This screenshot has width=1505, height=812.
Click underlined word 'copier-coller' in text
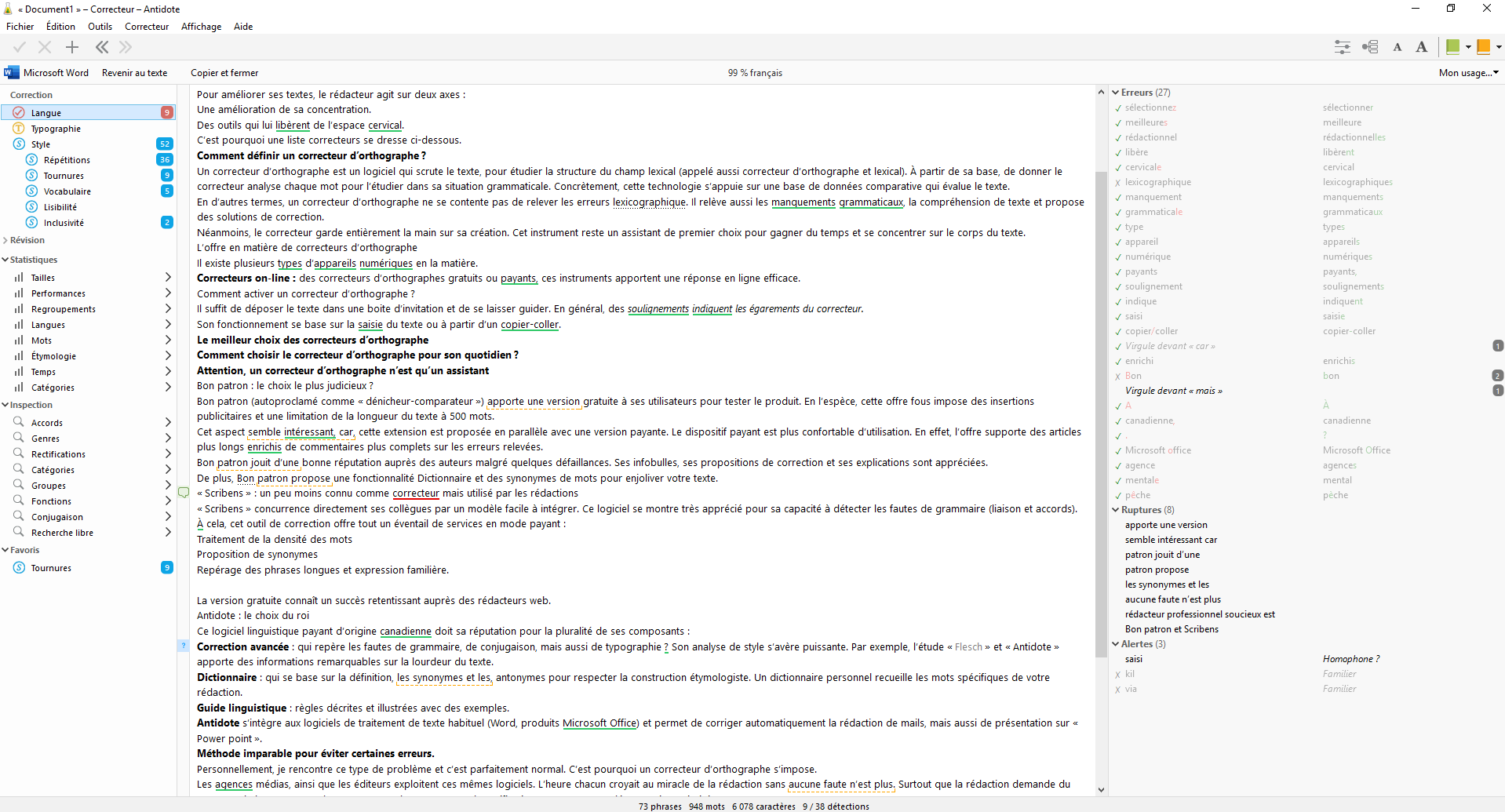530,324
